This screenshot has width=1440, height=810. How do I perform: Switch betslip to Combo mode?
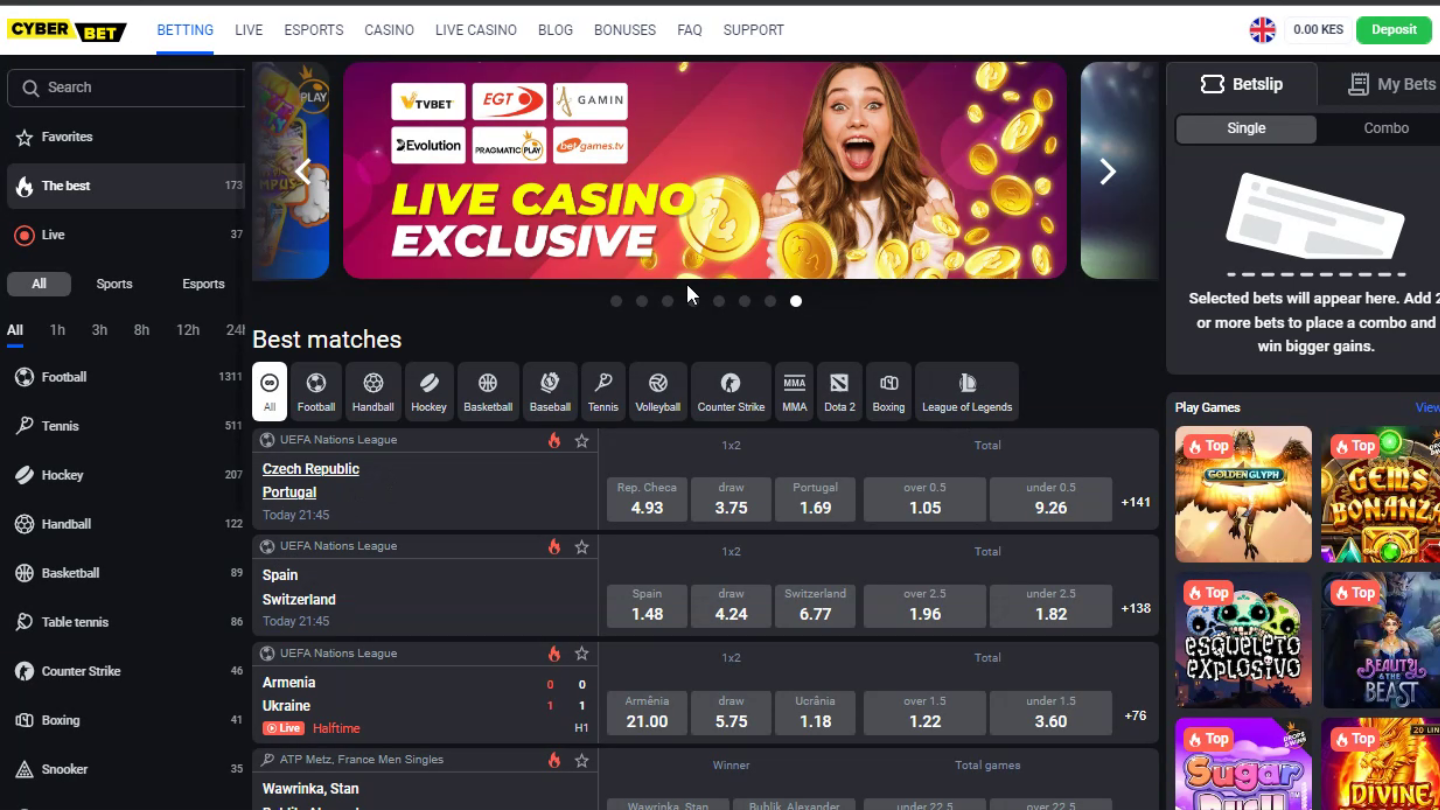tap(1386, 128)
